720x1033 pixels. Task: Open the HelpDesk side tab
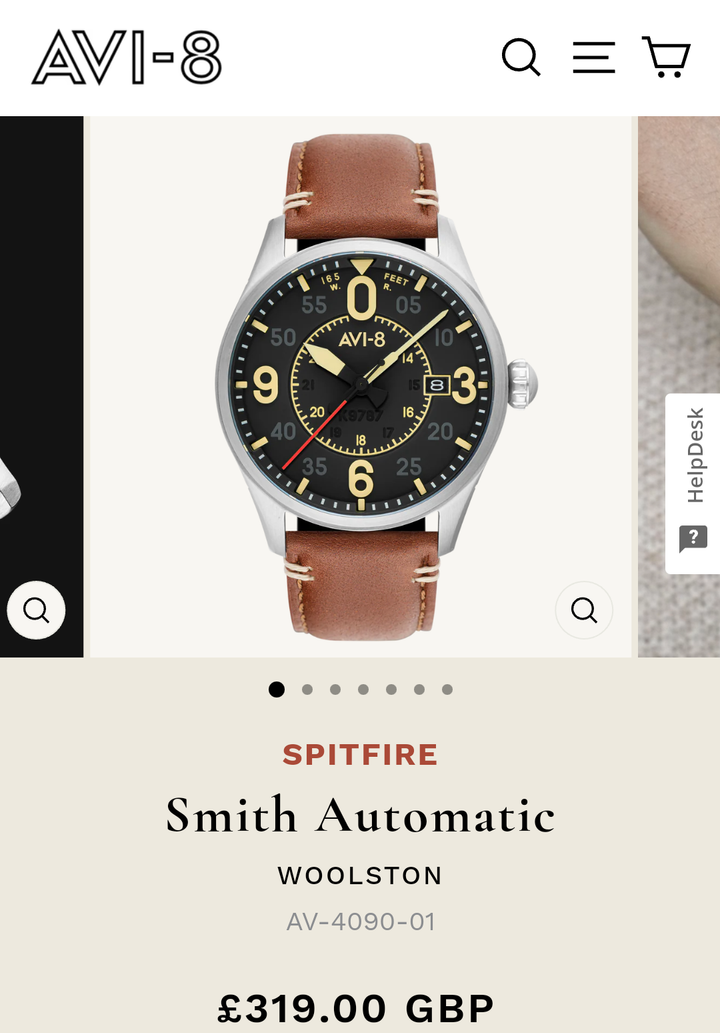click(x=693, y=484)
